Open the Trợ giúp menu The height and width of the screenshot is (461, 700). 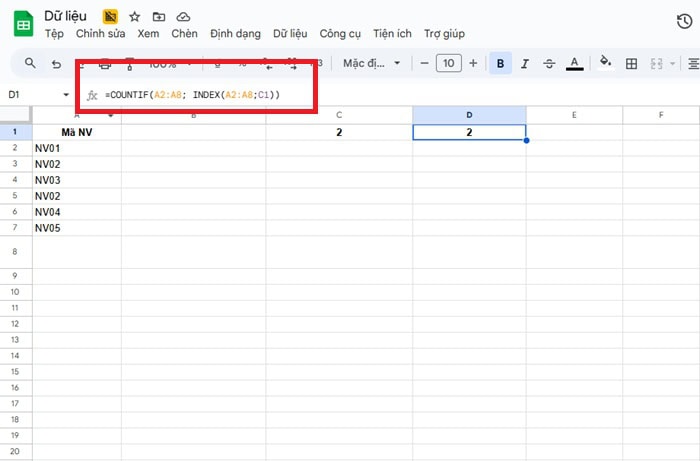pyautogui.click(x=444, y=33)
